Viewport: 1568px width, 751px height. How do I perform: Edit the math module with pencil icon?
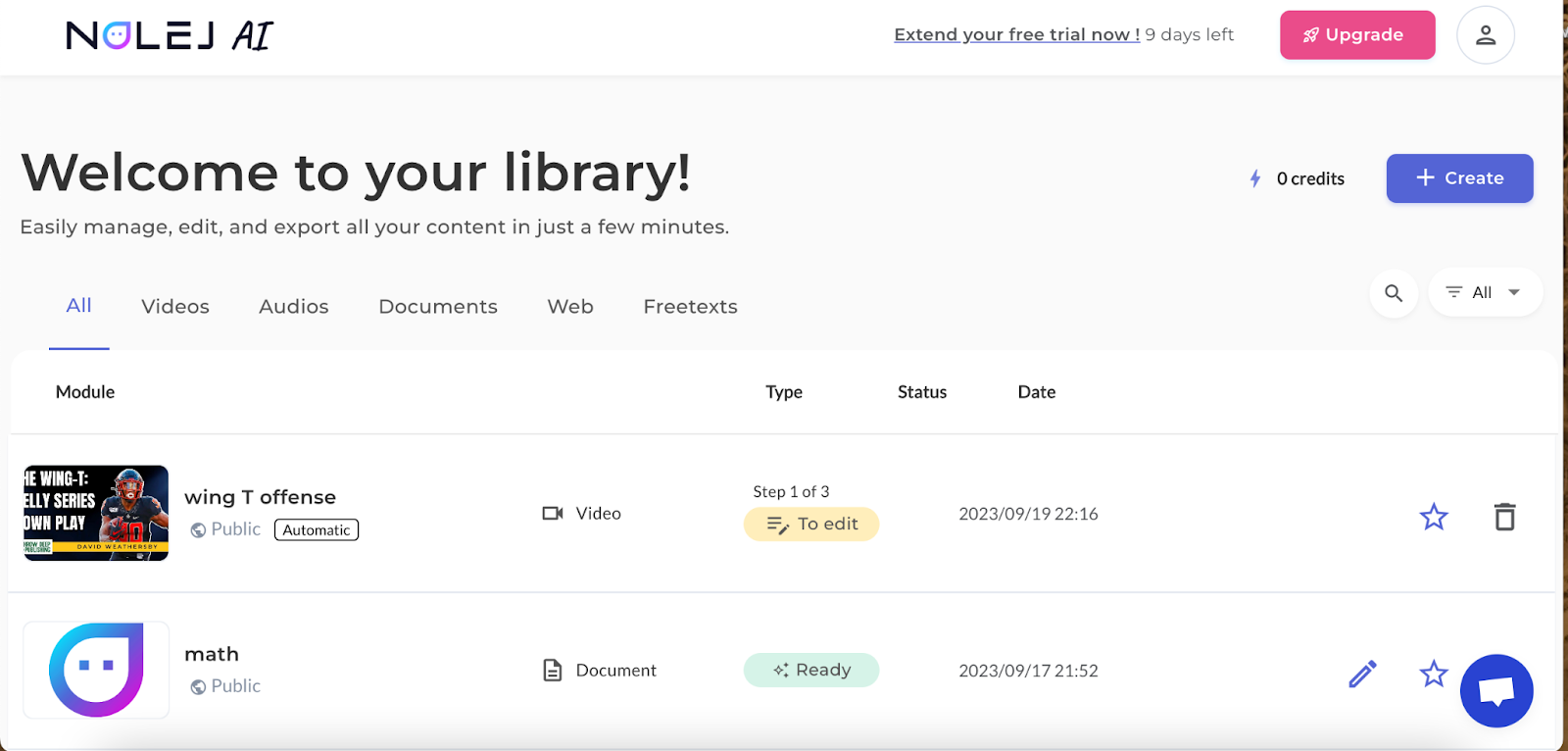pos(1362,674)
